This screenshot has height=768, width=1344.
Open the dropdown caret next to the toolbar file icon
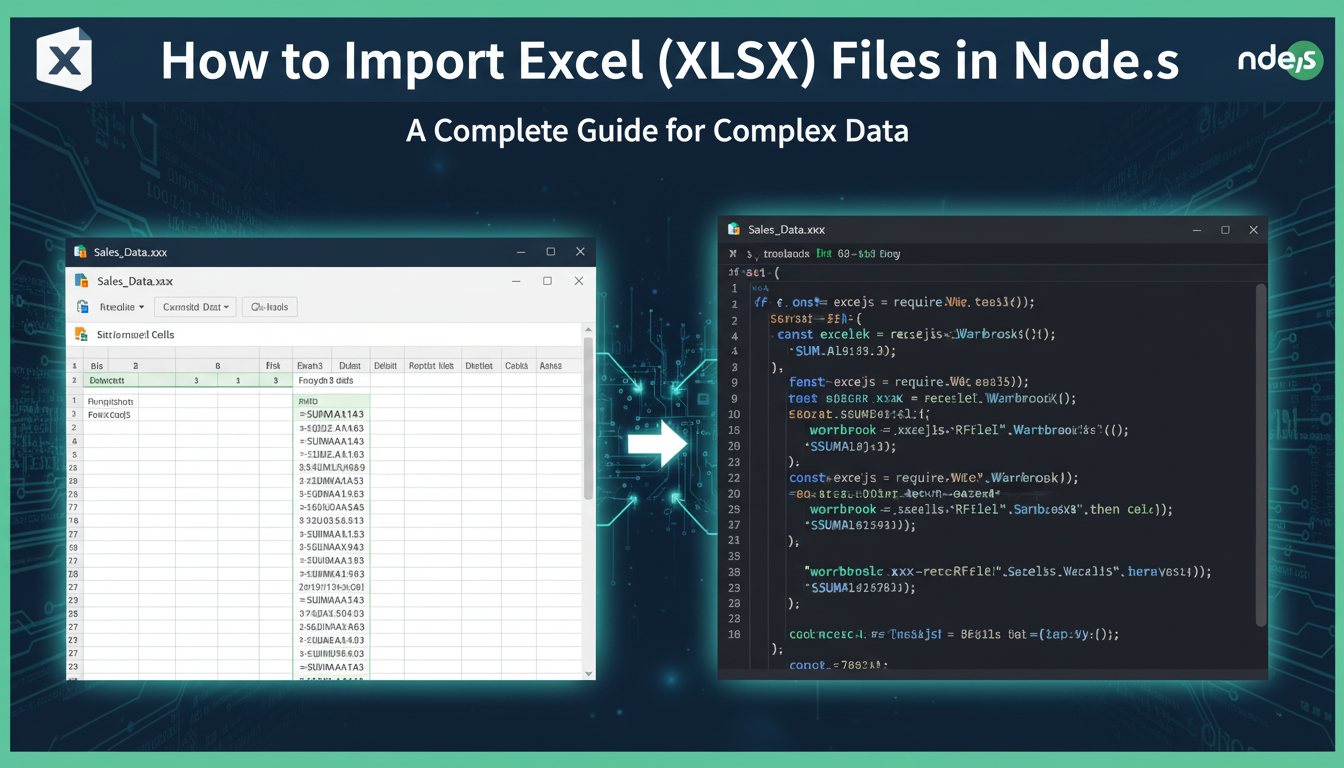pos(141,307)
